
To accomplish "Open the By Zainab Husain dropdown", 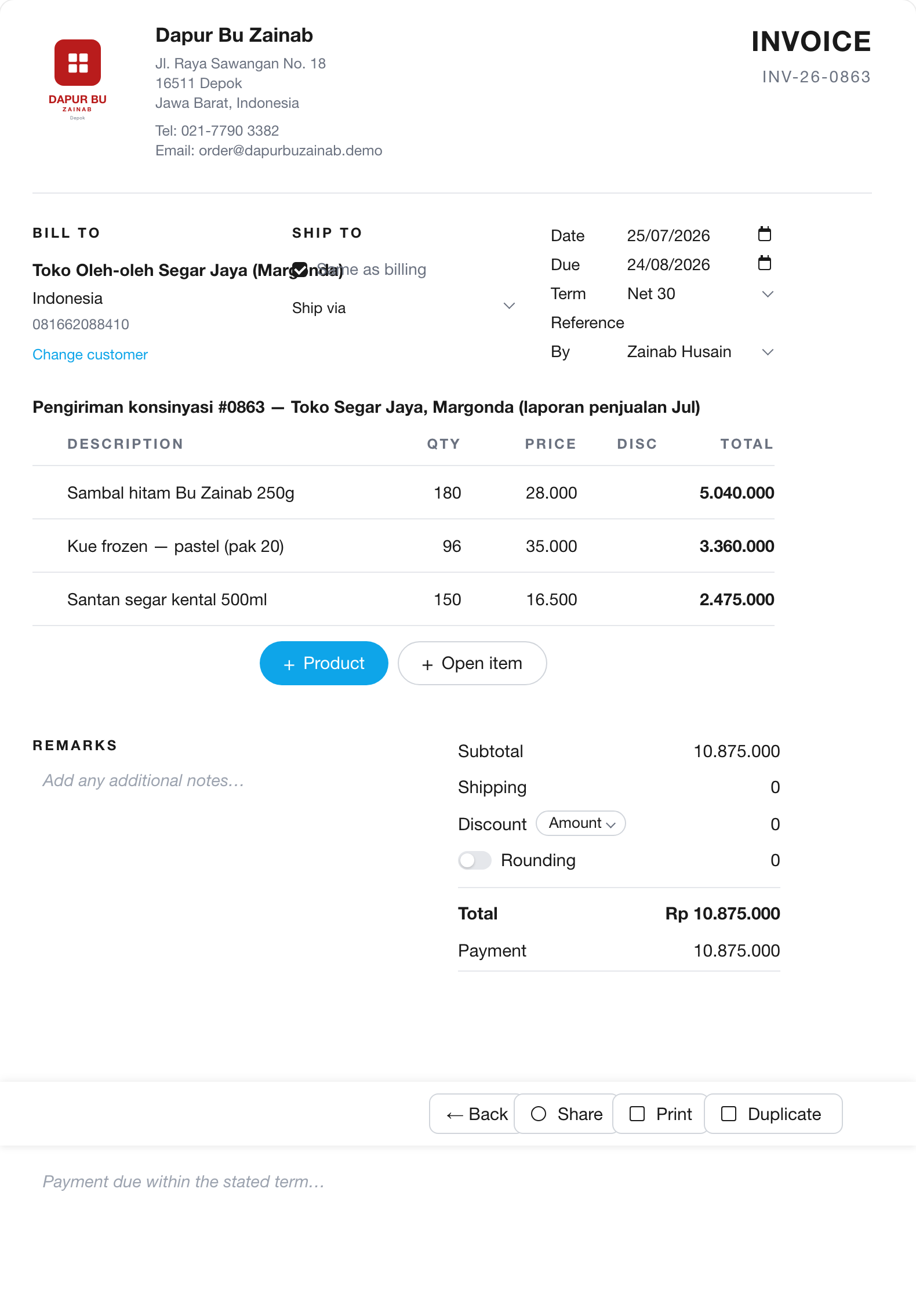I will click(701, 352).
